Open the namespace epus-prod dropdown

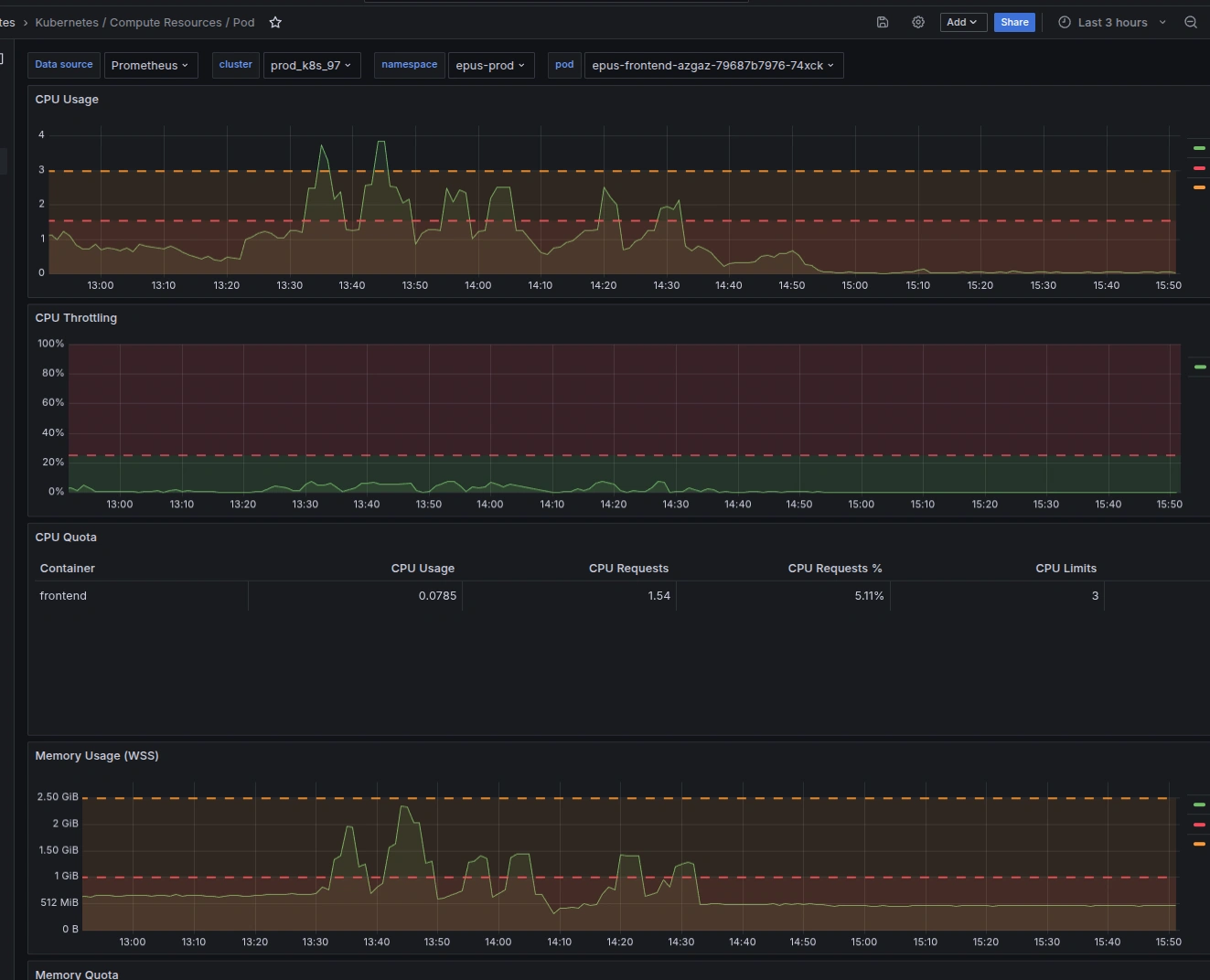pos(490,66)
